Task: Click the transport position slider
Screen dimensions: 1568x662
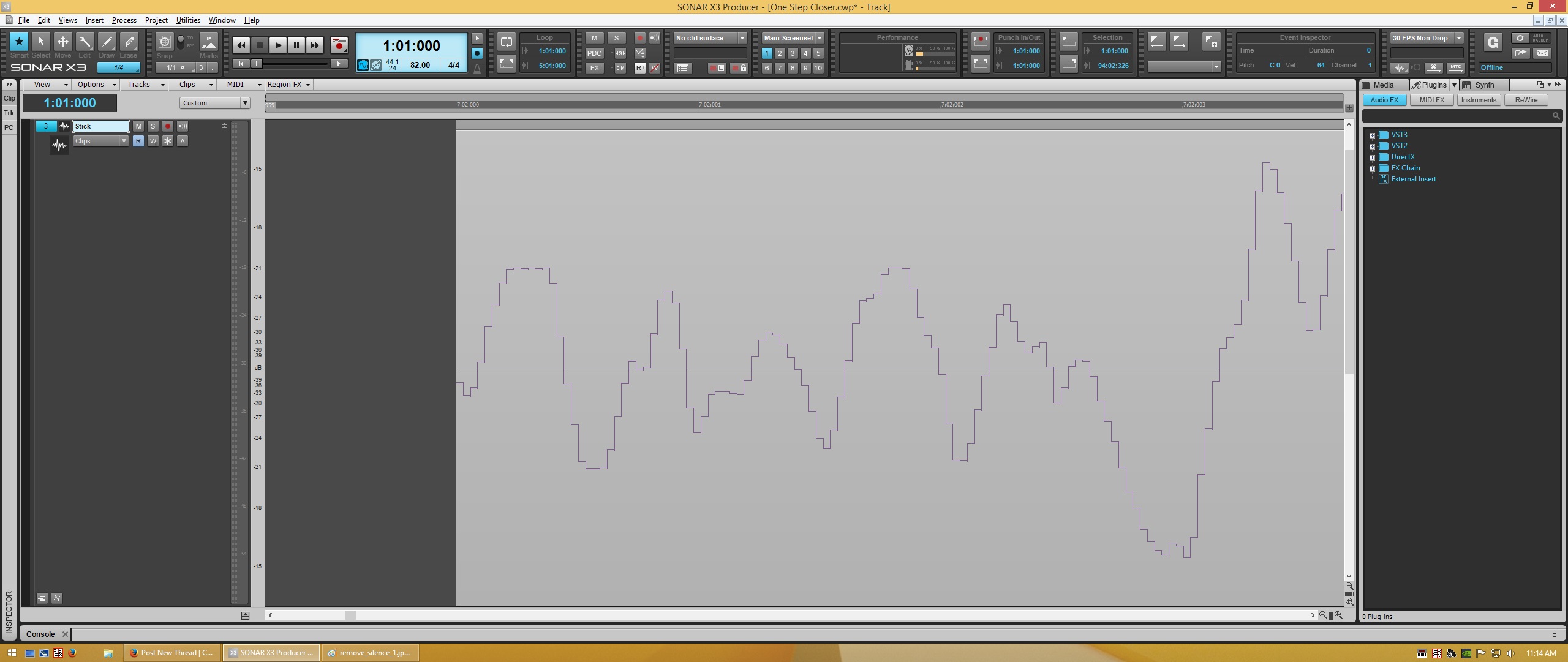Action: [x=258, y=64]
